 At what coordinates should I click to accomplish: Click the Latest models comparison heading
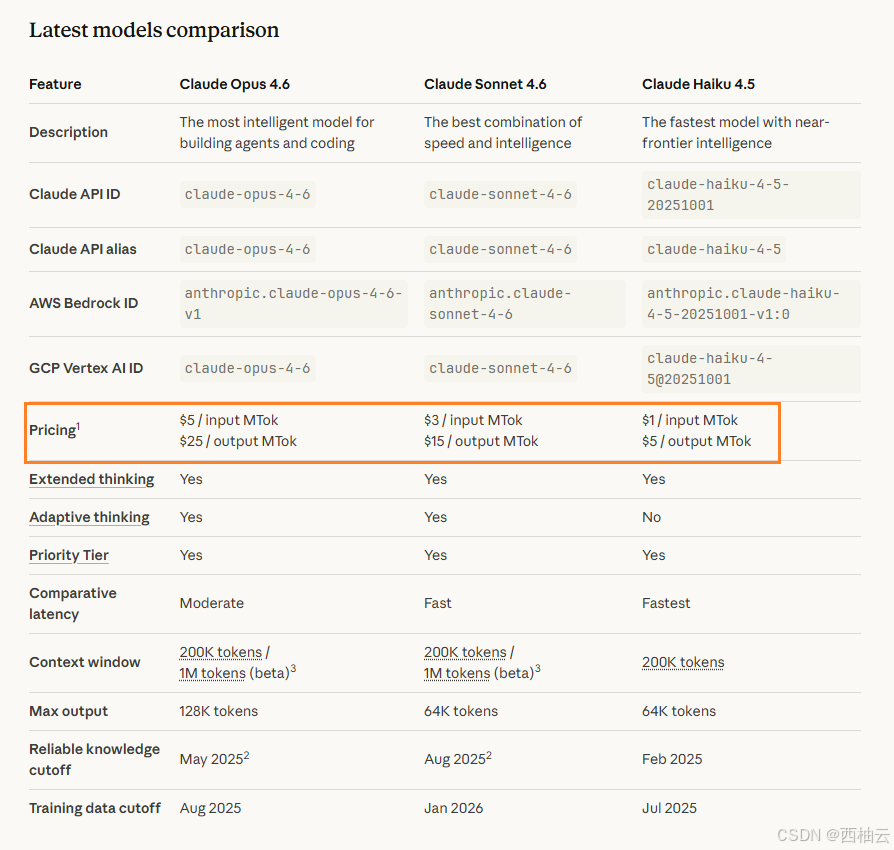tap(154, 30)
